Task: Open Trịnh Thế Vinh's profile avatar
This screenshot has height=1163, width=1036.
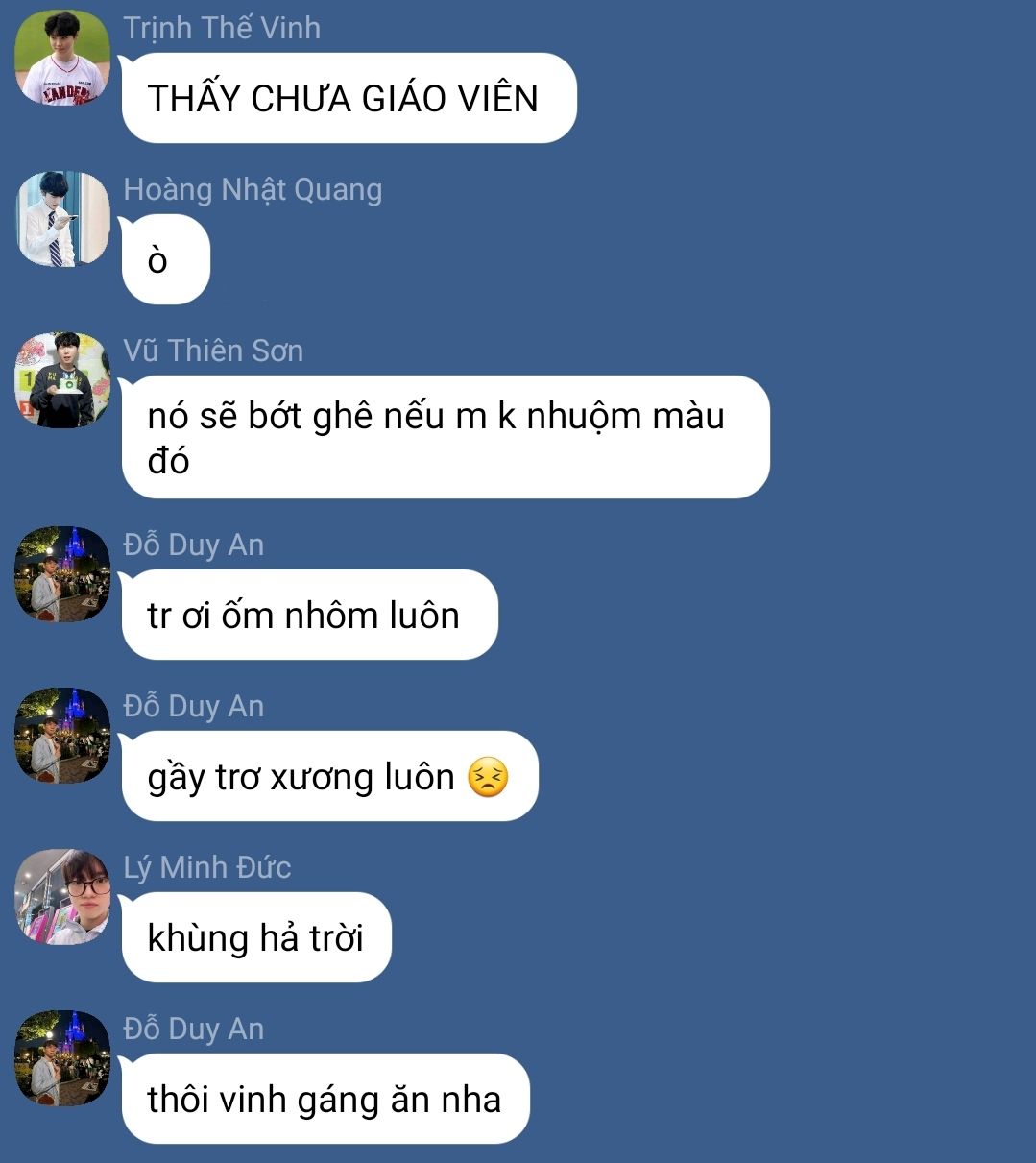Action: [x=62, y=58]
